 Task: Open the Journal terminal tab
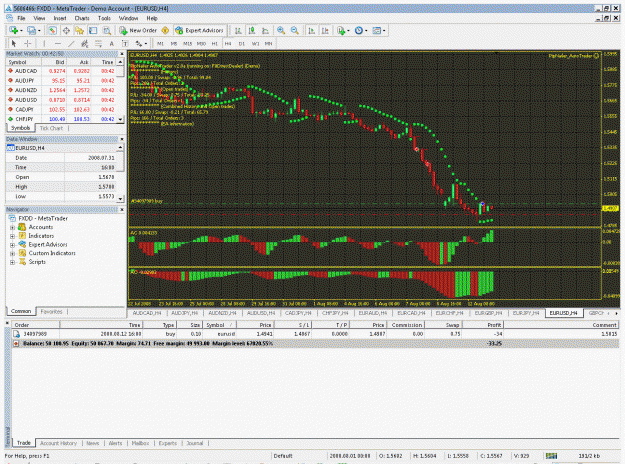coord(195,443)
